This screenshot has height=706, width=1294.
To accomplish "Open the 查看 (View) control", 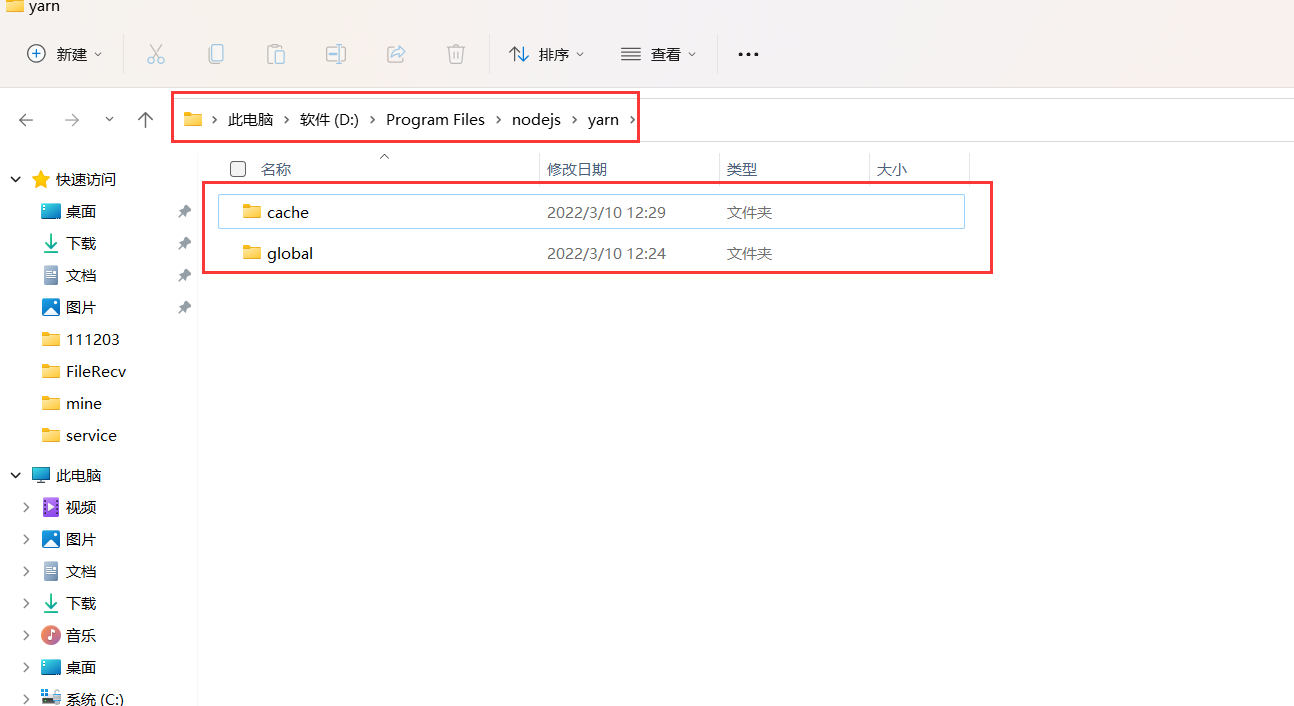I will coord(658,54).
